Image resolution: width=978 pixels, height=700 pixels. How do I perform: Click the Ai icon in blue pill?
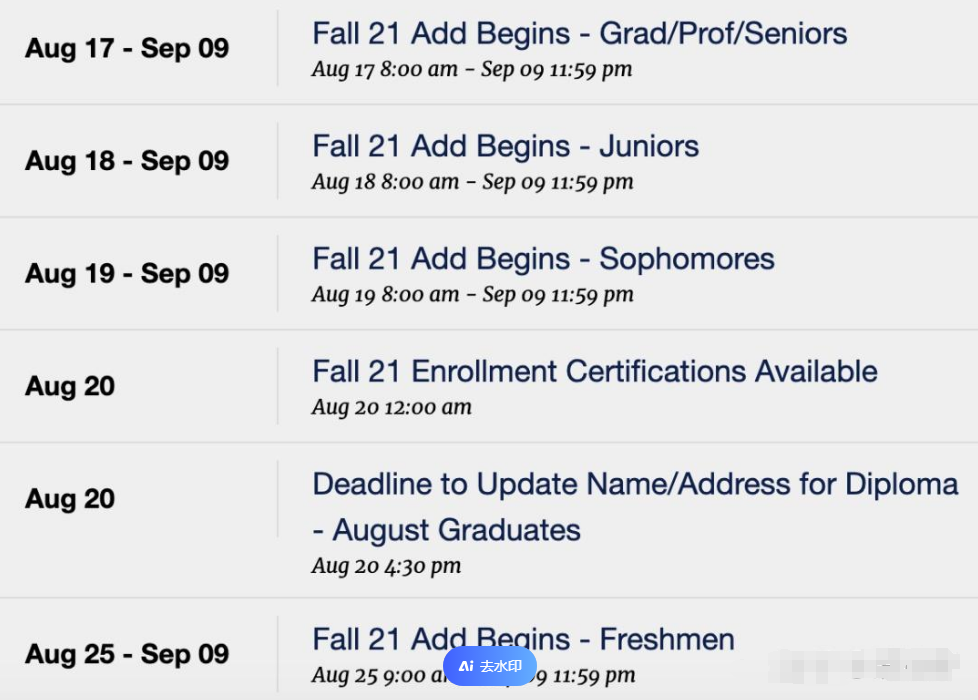pos(467,666)
